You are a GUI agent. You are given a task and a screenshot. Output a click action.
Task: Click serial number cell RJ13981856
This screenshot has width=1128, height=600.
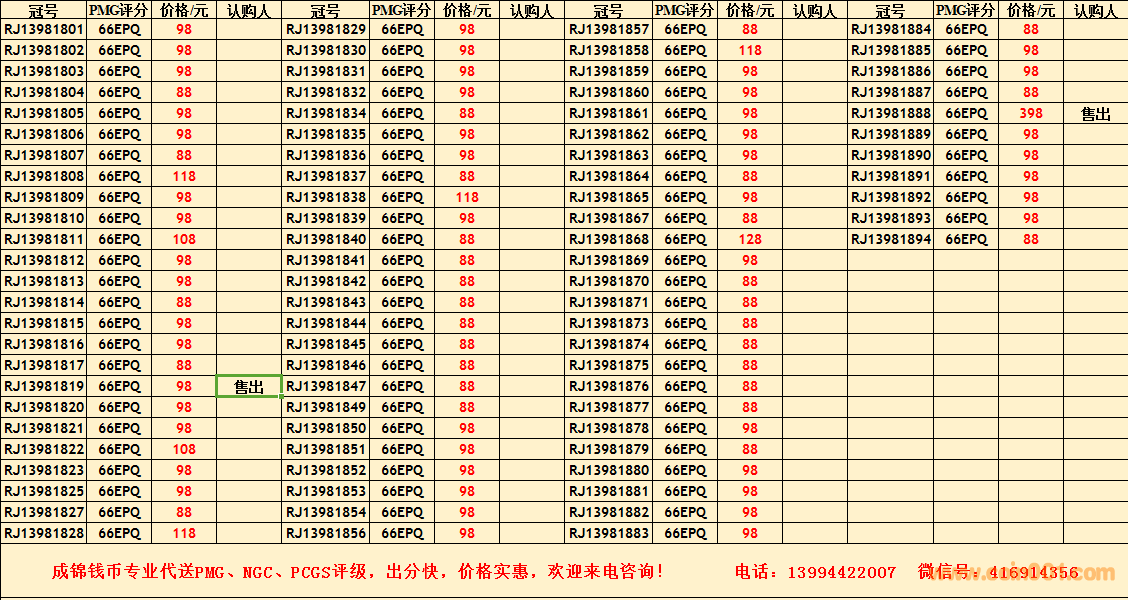326,534
